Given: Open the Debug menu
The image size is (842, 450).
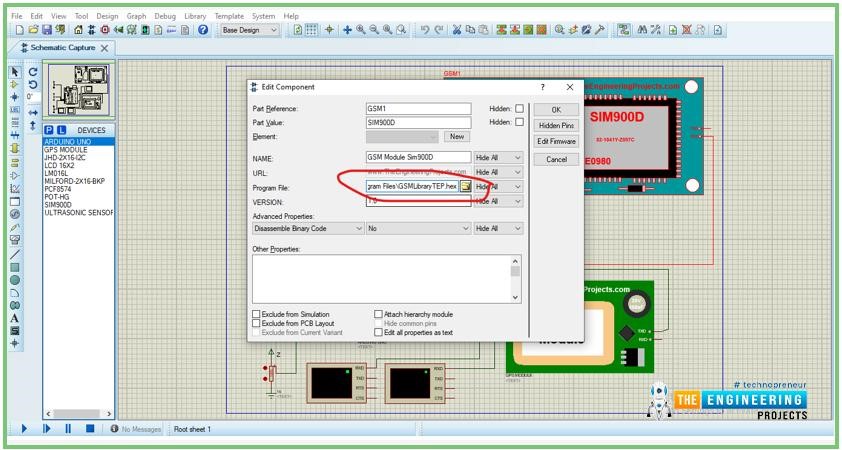Looking at the screenshot, I should click(x=165, y=16).
